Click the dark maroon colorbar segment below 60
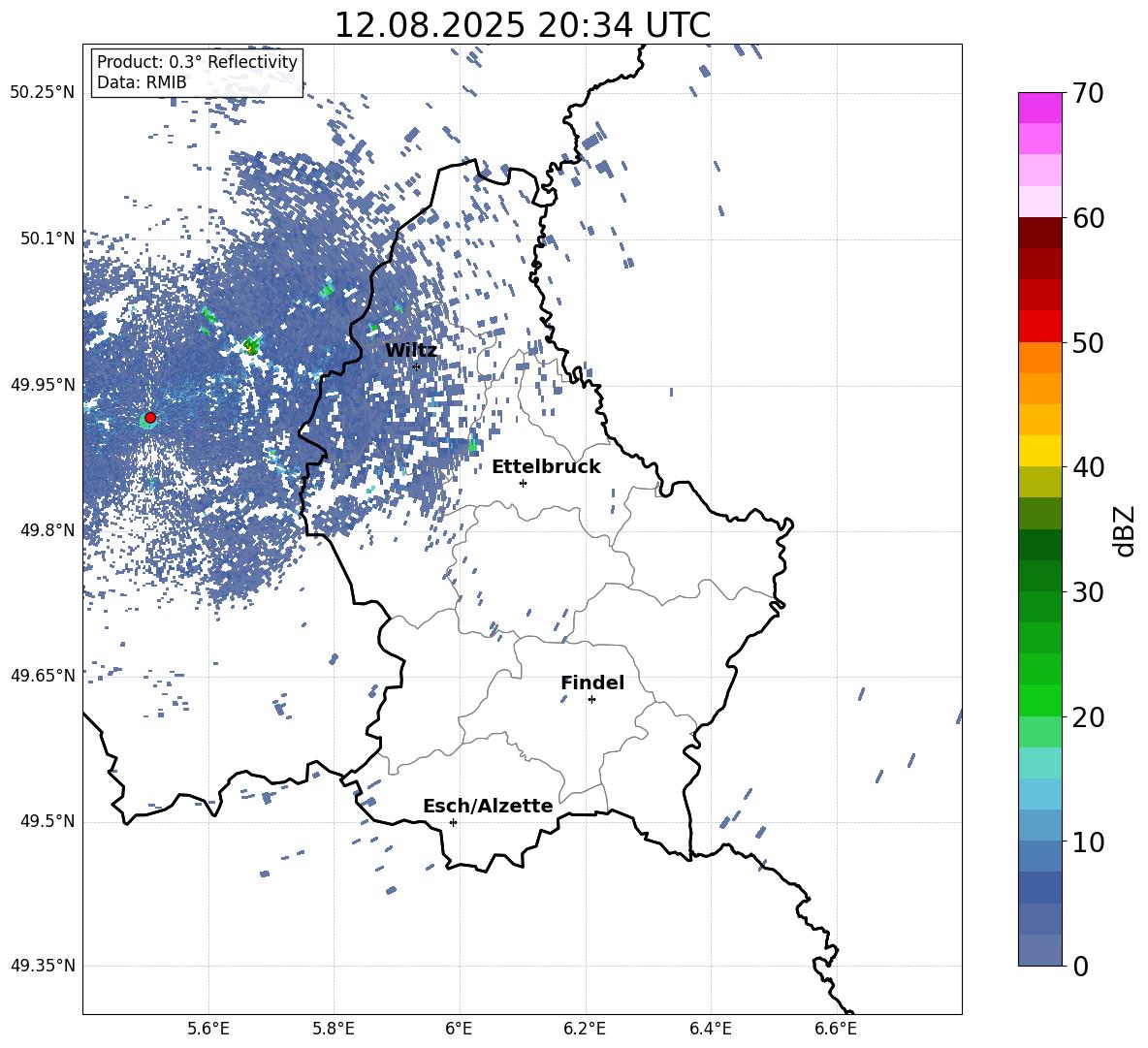This screenshot has height=1048, width=1148. click(x=1039, y=233)
